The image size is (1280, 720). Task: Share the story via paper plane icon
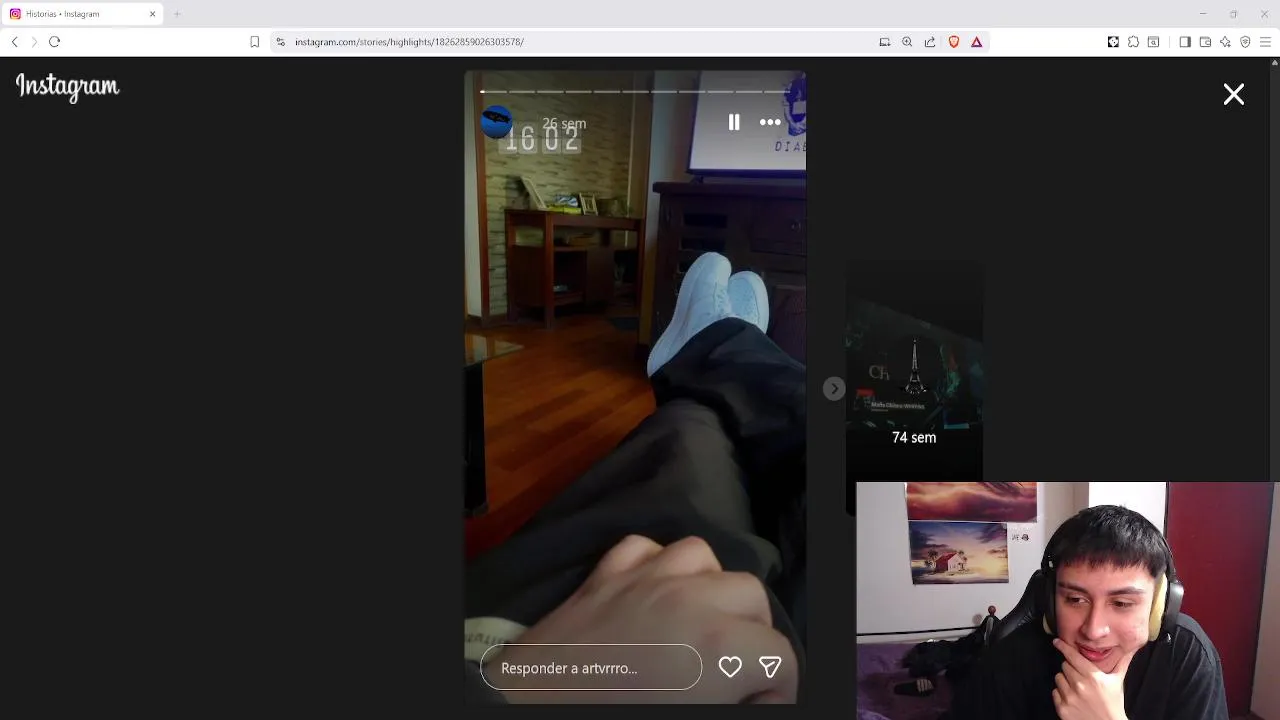770,667
